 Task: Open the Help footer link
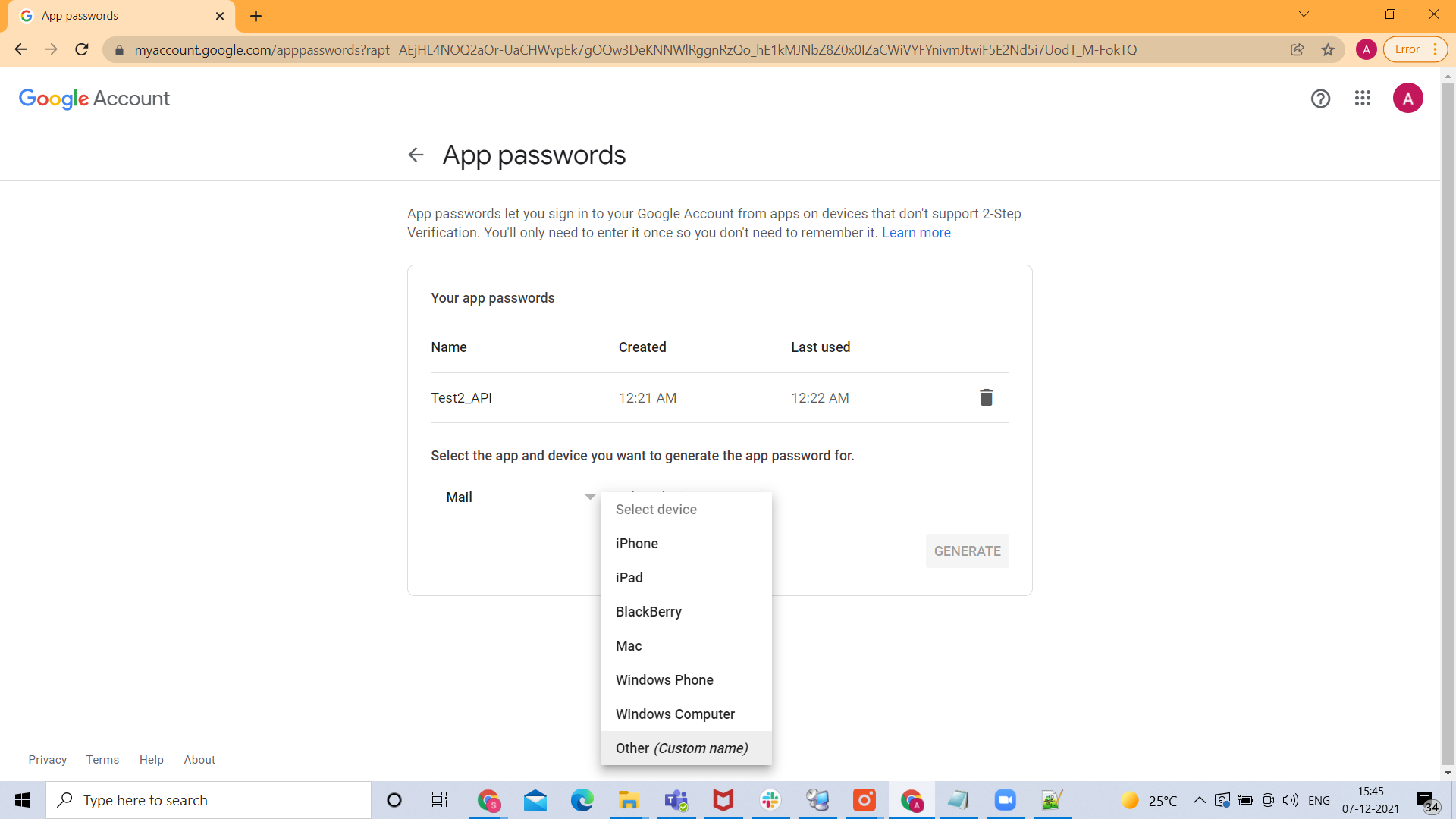click(152, 760)
